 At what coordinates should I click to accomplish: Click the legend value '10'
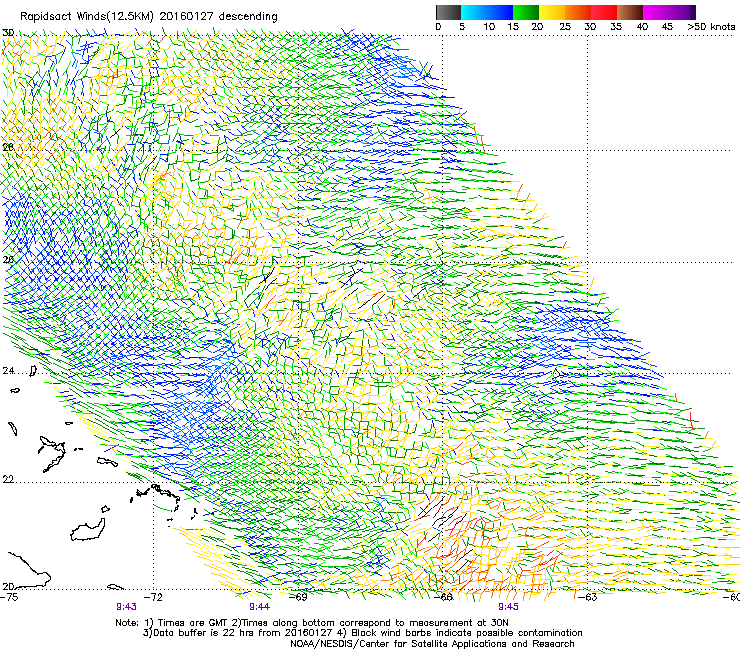coord(489,27)
